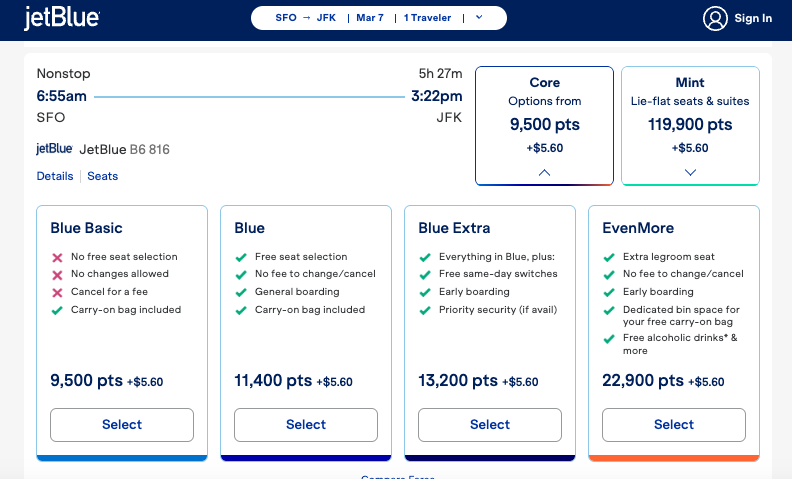Click the red X beside No free seat selection
The image size is (792, 479).
coord(57,258)
